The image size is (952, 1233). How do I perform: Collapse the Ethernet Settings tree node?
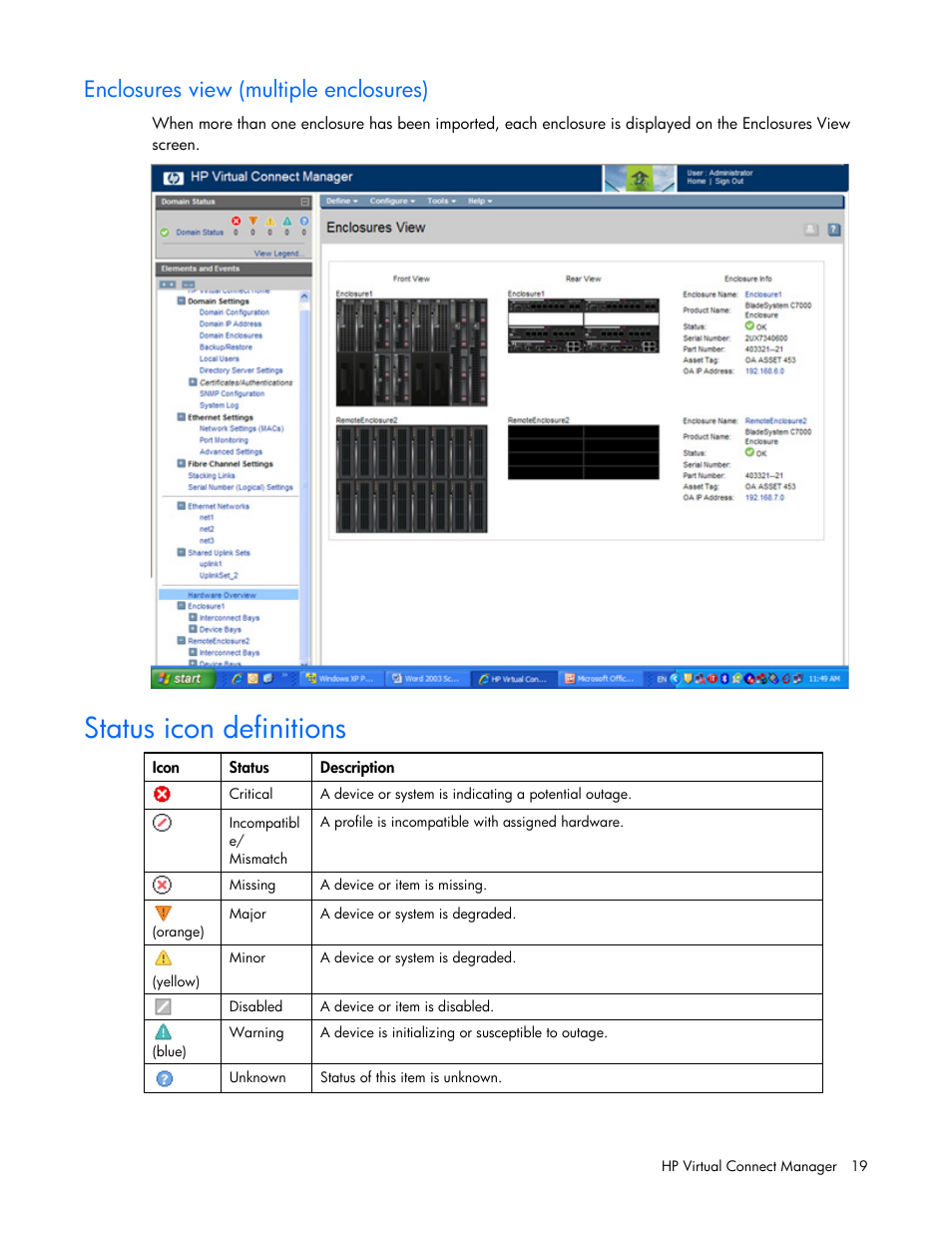click(x=182, y=417)
